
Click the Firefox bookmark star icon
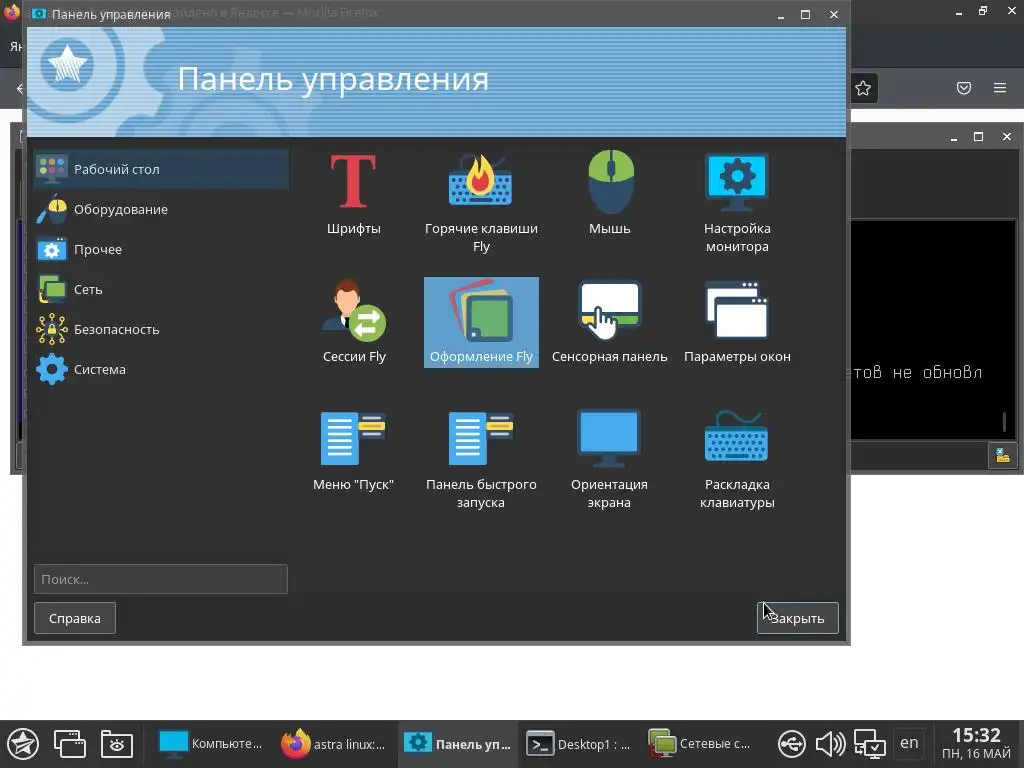point(863,88)
